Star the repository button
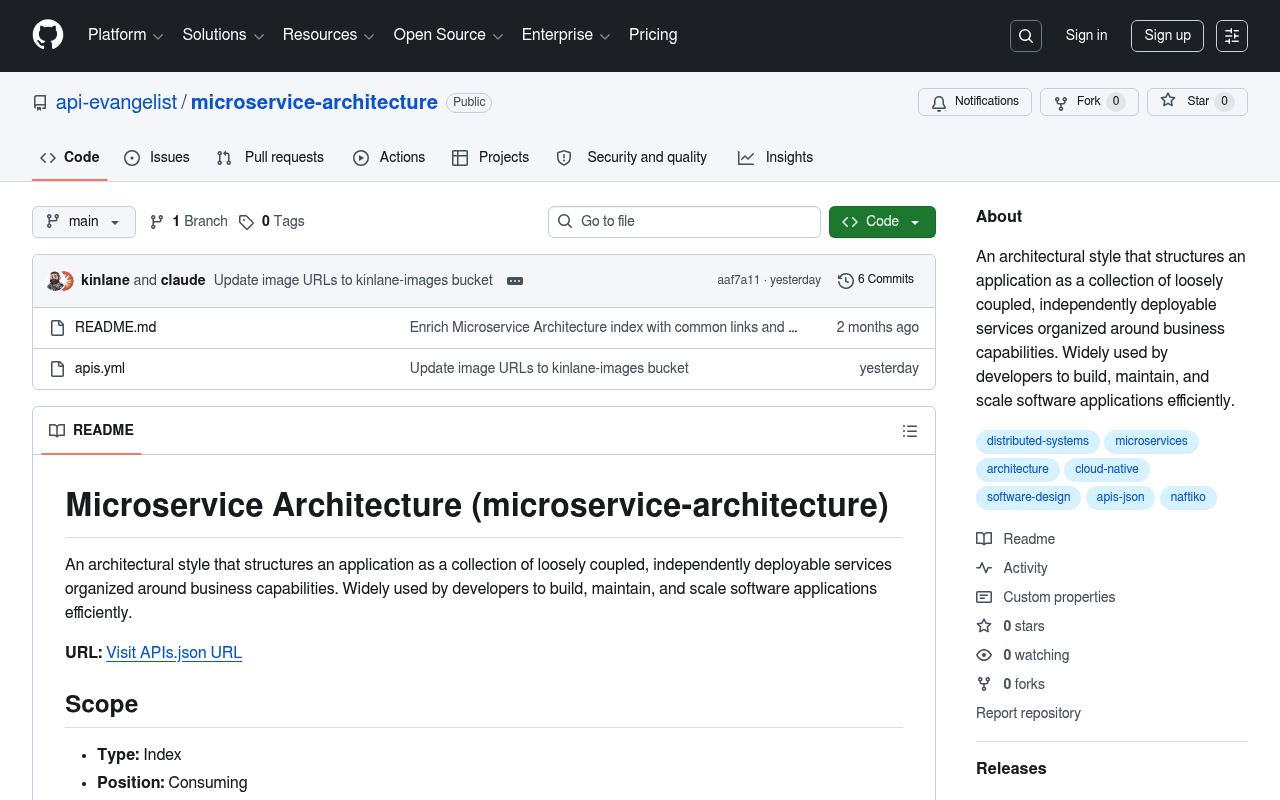Image resolution: width=1280 pixels, height=800 pixels. (x=1197, y=102)
